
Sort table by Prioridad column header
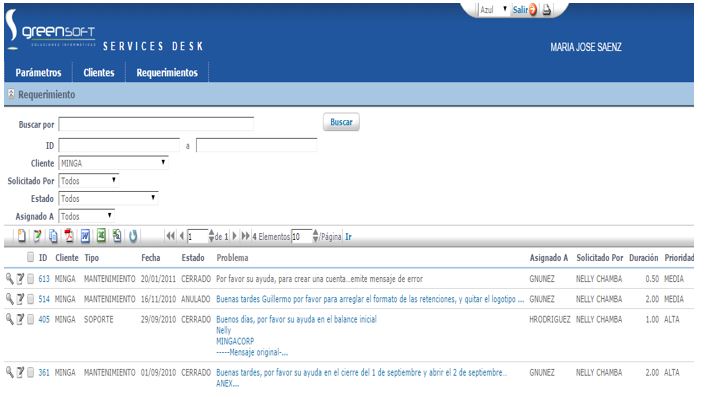pyautogui.click(x=679, y=258)
